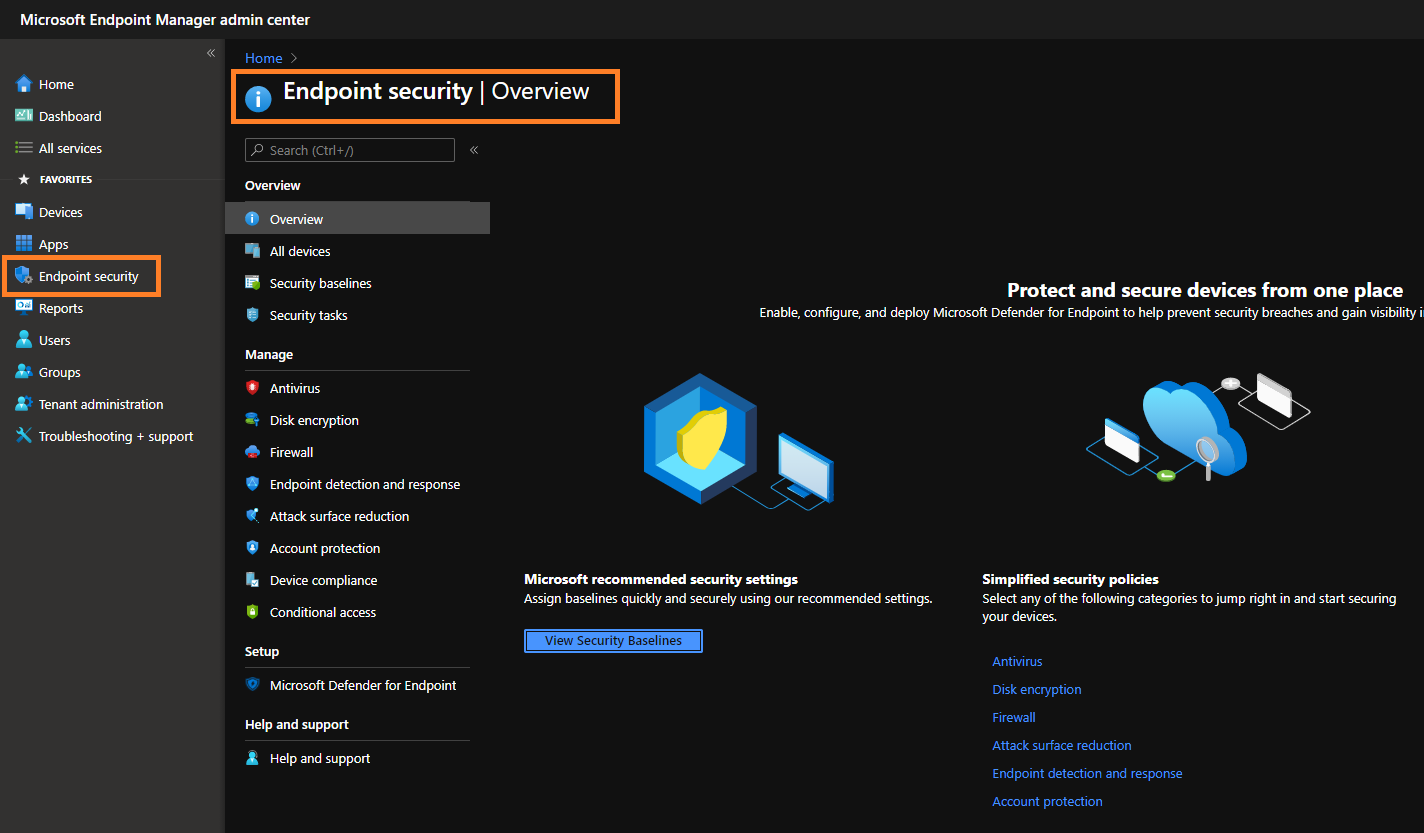Click the Groups people icon

(x=24, y=372)
